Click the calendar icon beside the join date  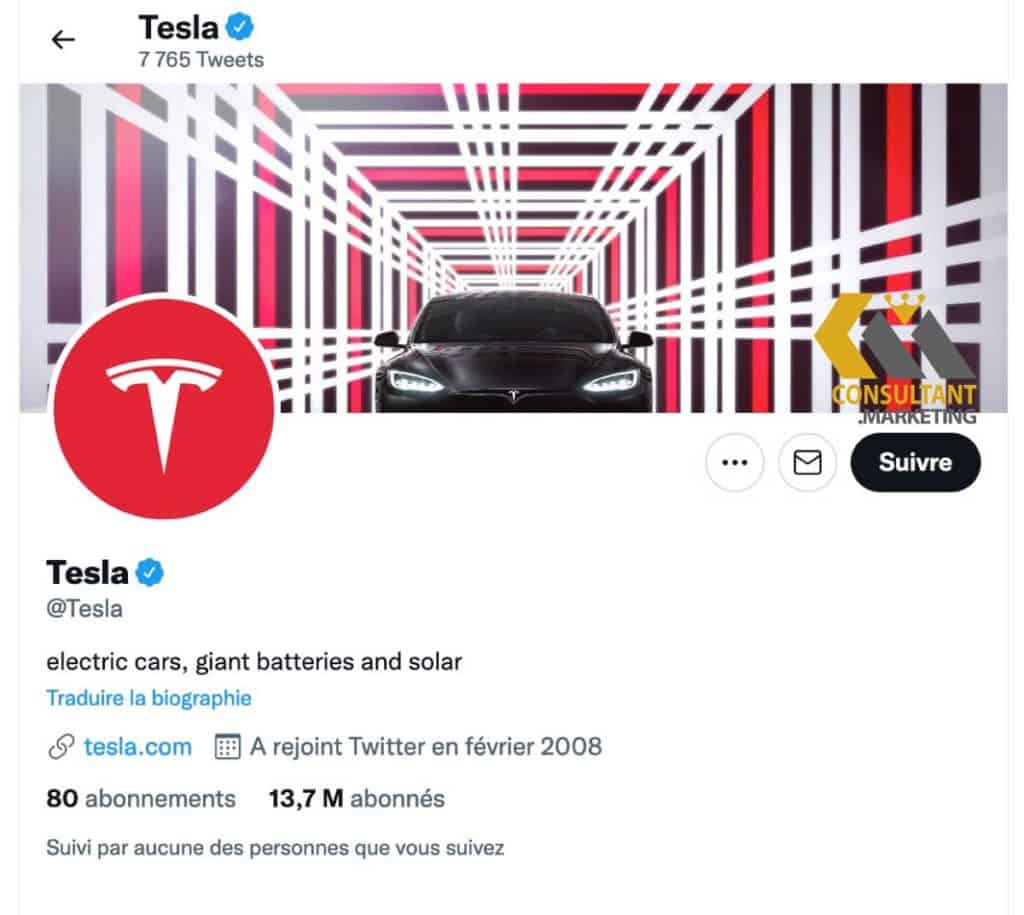(x=225, y=746)
